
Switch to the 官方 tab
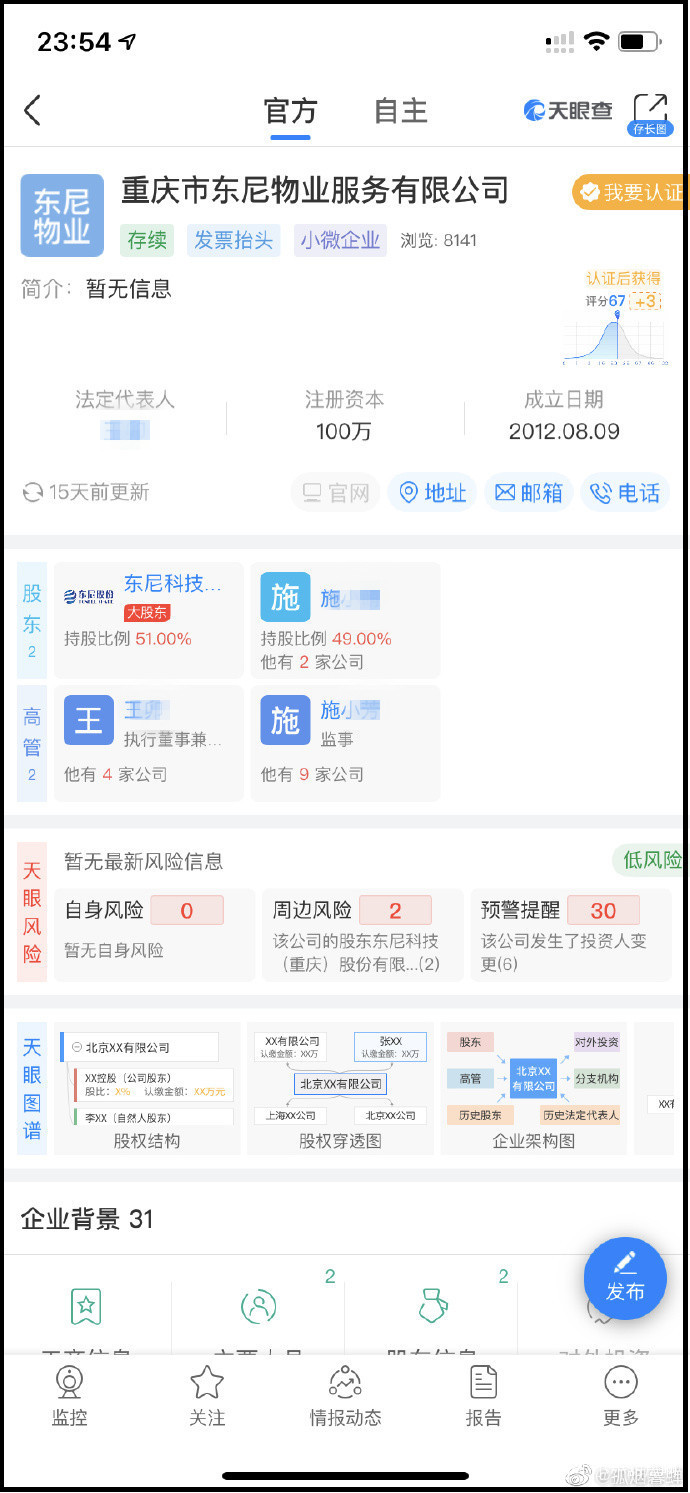(290, 110)
